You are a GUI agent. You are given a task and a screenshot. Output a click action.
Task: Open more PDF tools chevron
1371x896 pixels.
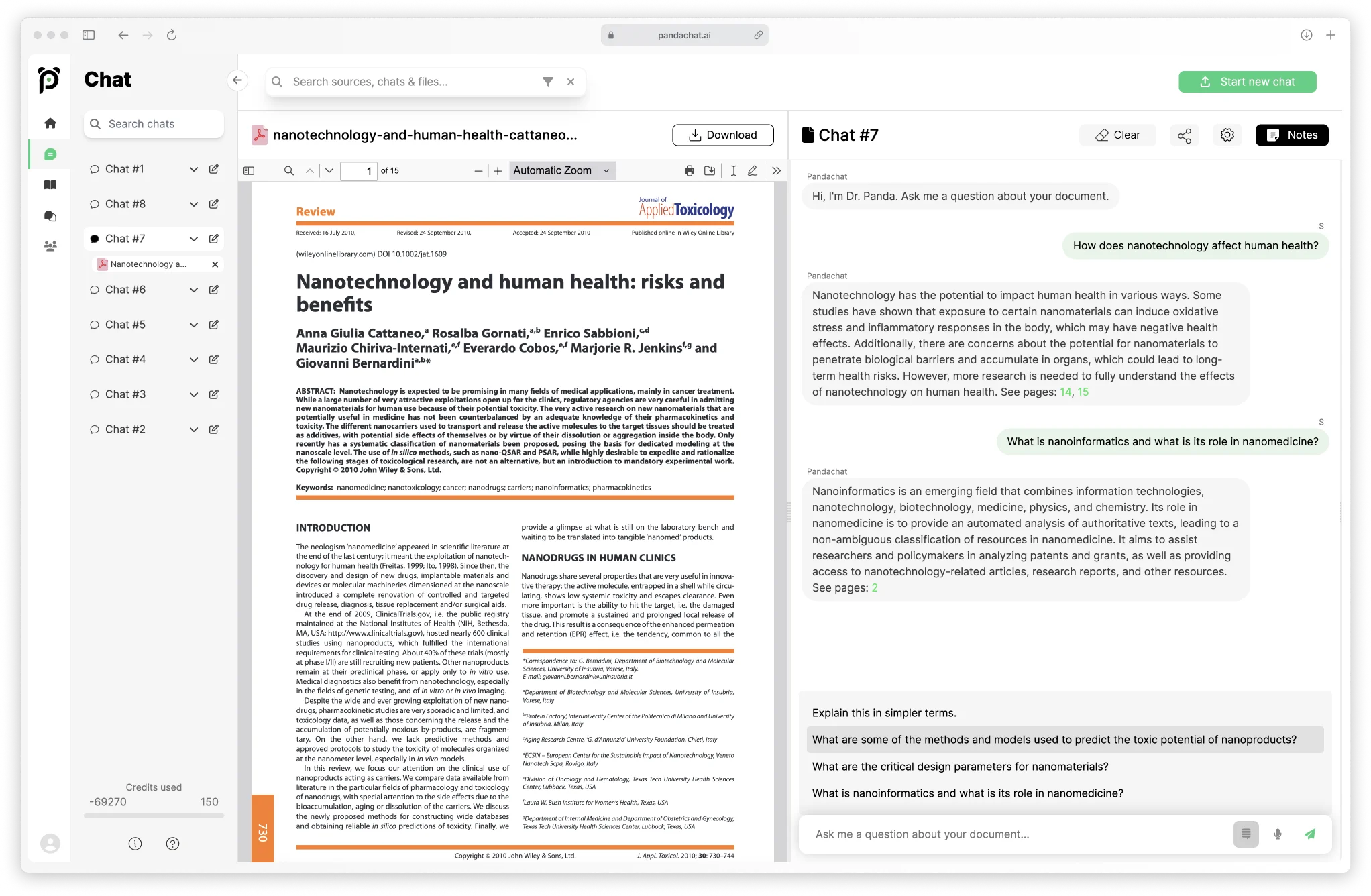point(777,171)
